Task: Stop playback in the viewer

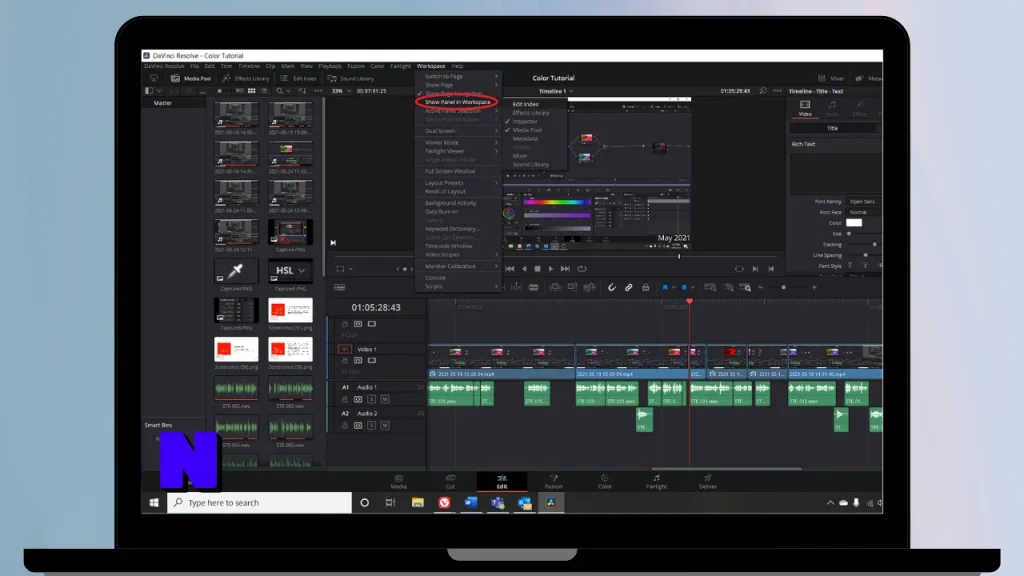Action: pyautogui.click(x=537, y=268)
